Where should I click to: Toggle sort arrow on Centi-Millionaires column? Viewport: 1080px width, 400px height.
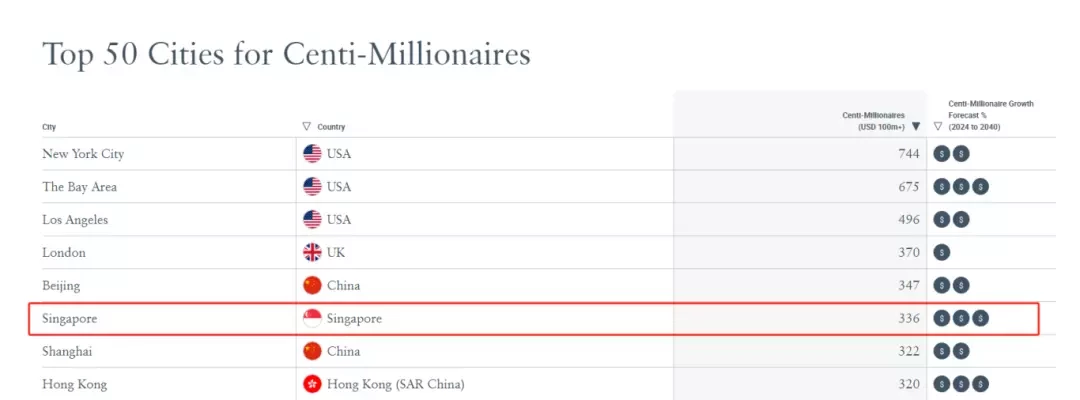(915, 127)
